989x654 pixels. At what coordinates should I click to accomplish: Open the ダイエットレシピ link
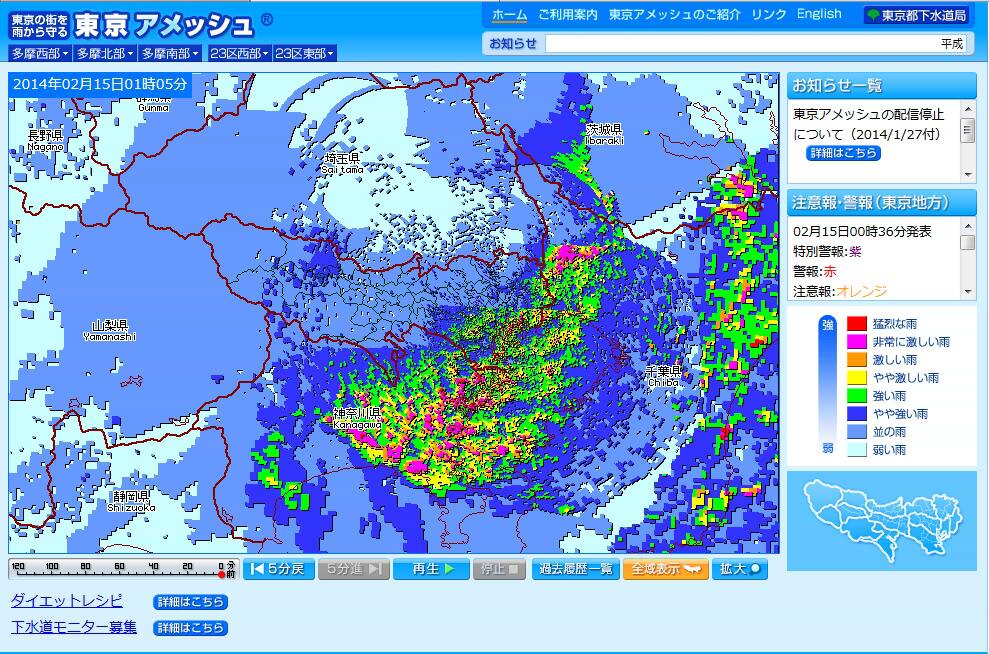point(67,600)
